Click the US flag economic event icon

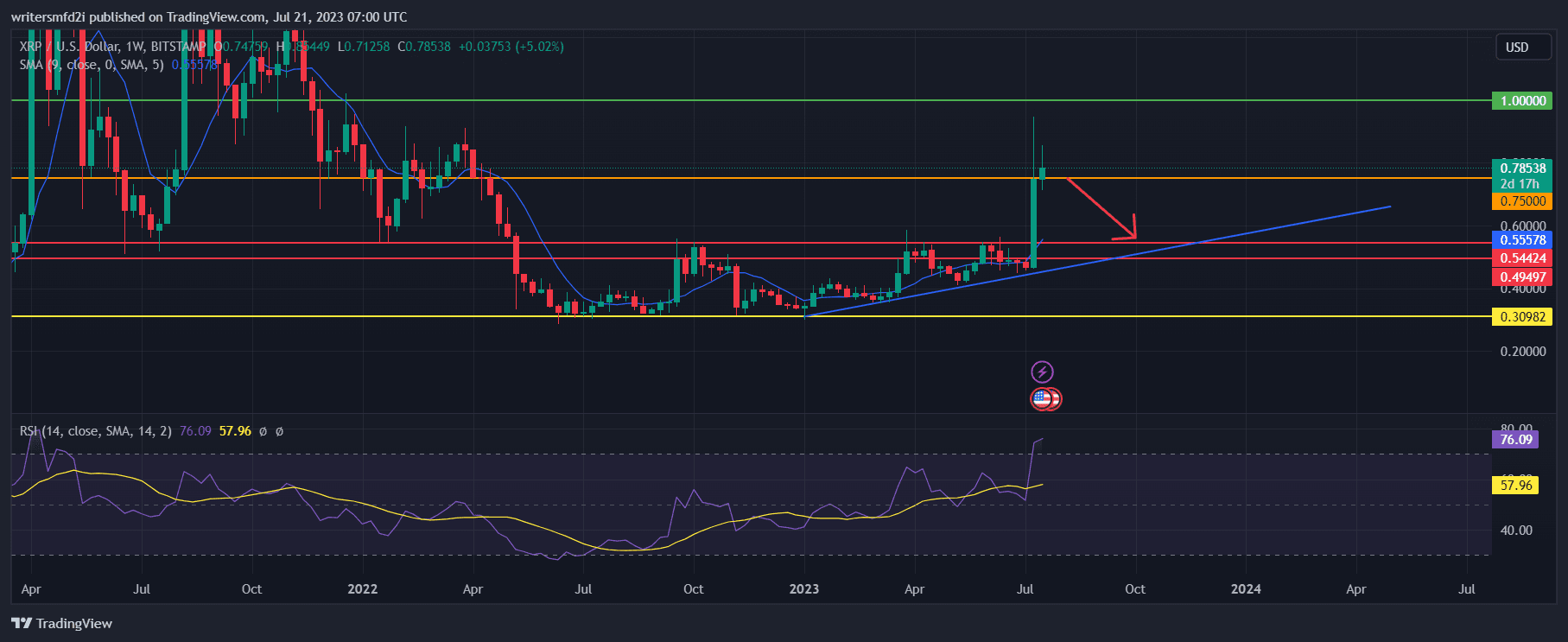point(1043,399)
